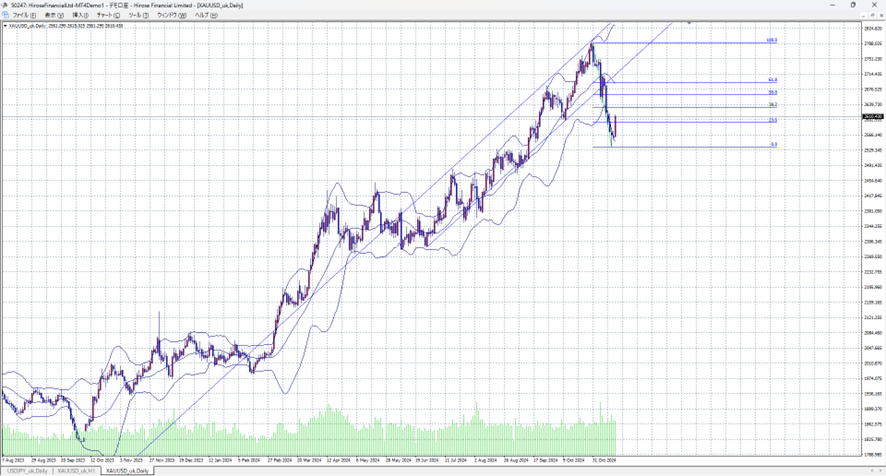Click the MetaTrader app icon in title bar

coord(5,5)
